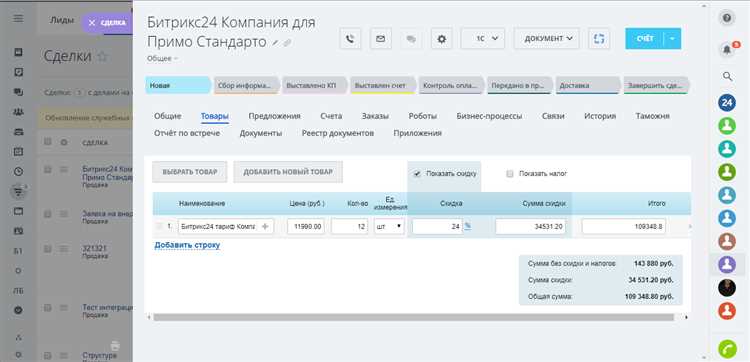The image size is (750, 362).
Task: Click the Завершить сделку stage
Action: coord(656,86)
